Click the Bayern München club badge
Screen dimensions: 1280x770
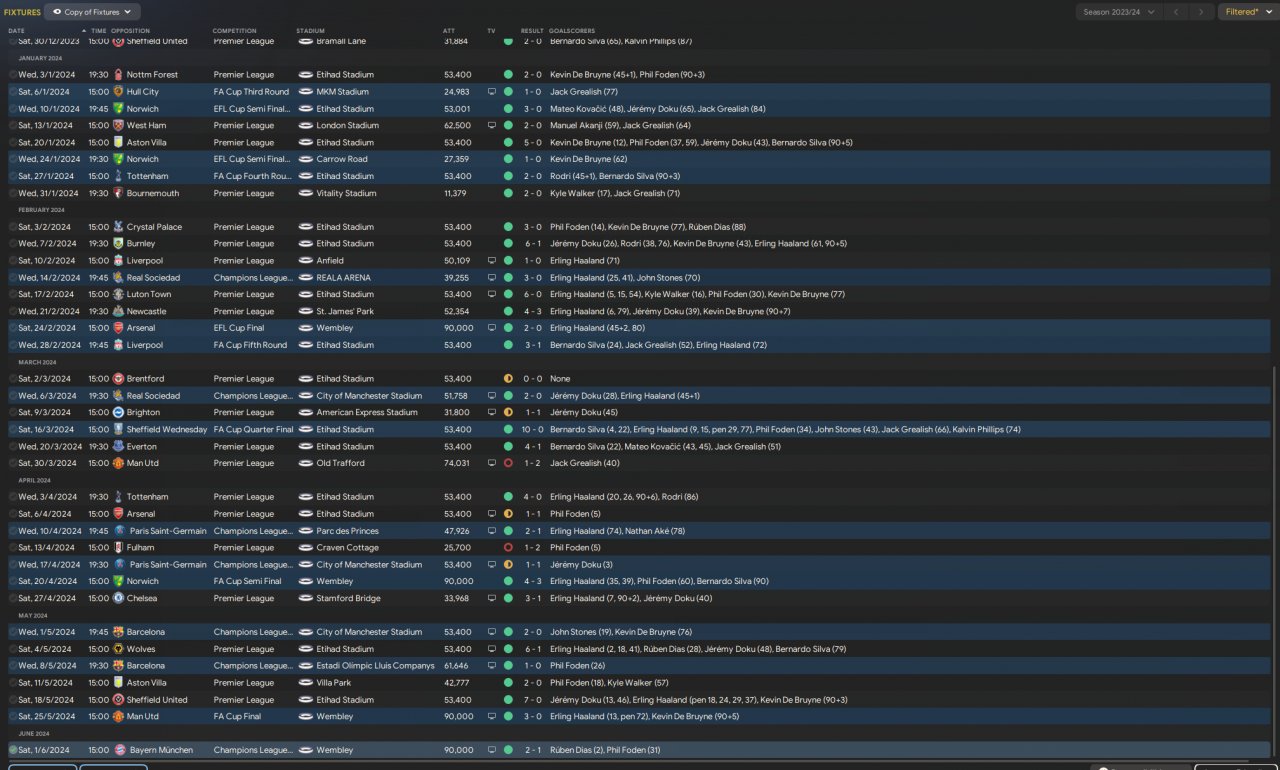pyautogui.click(x=119, y=750)
